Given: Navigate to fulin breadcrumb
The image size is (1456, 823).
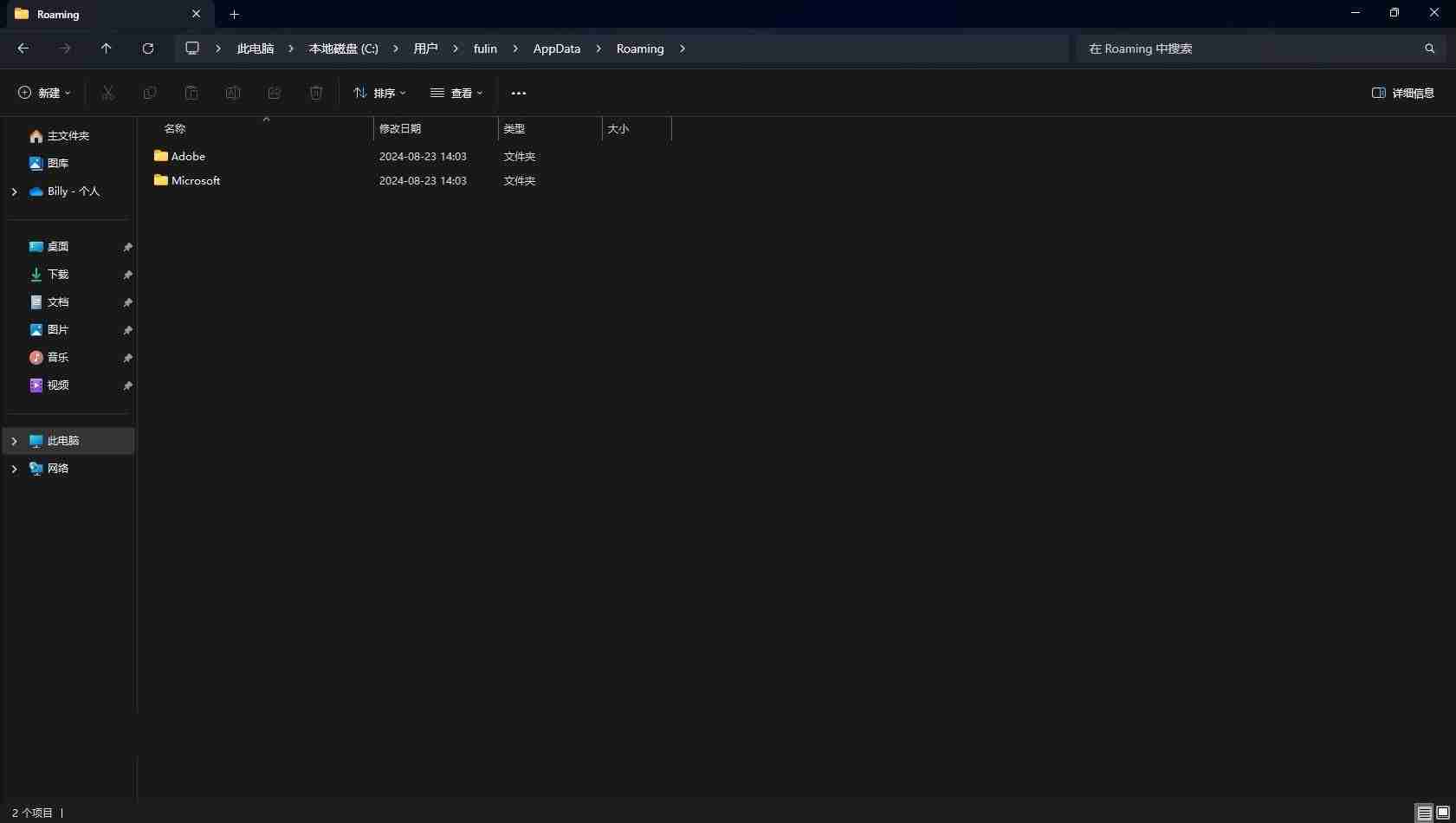Looking at the screenshot, I should coord(485,49).
